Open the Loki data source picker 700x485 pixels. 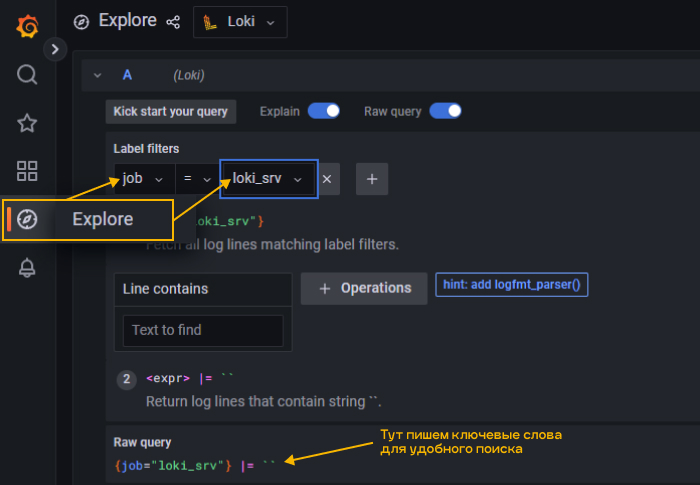coord(240,22)
